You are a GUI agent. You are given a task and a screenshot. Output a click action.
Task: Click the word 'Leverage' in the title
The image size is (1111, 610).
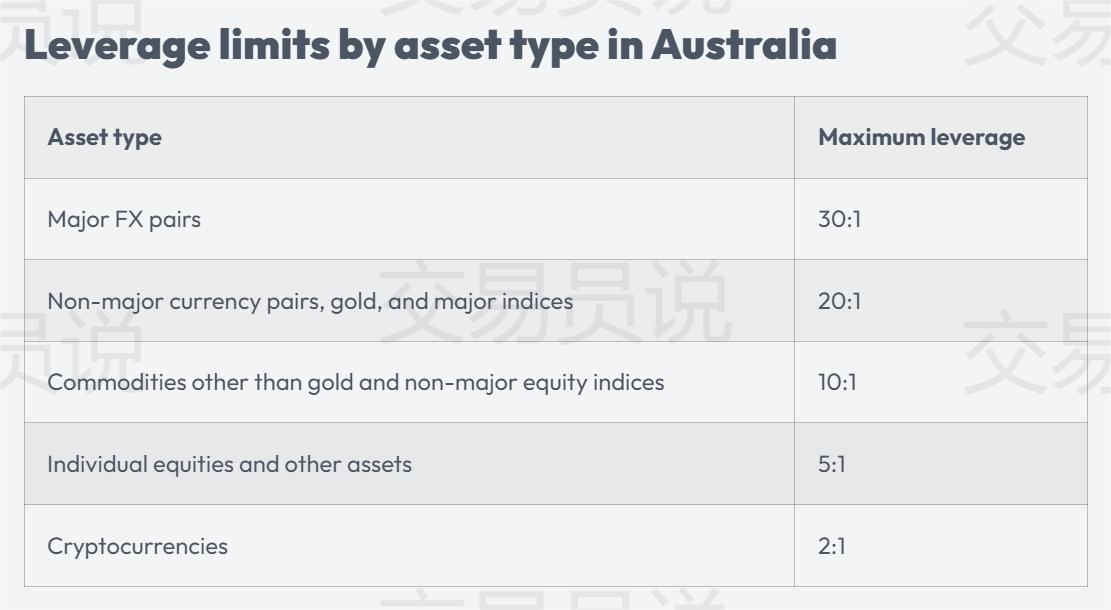[x=117, y=46]
